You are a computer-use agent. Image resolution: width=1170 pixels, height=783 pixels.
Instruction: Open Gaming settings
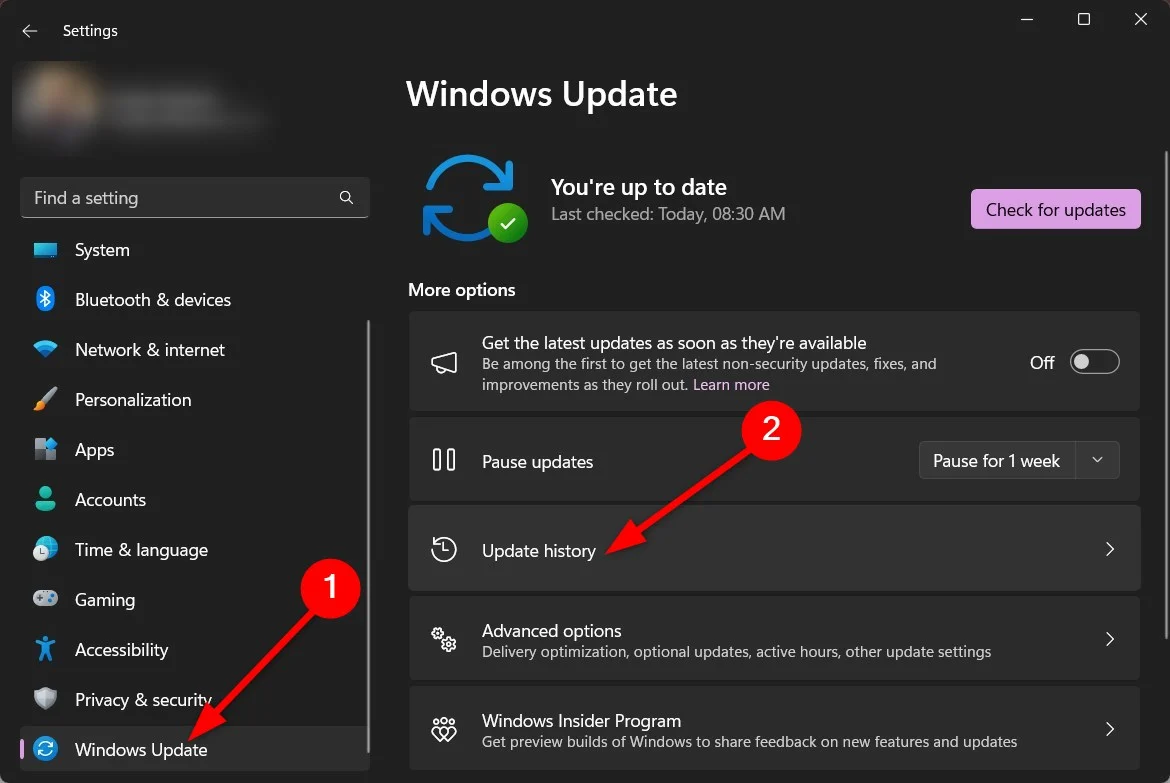(x=194, y=599)
